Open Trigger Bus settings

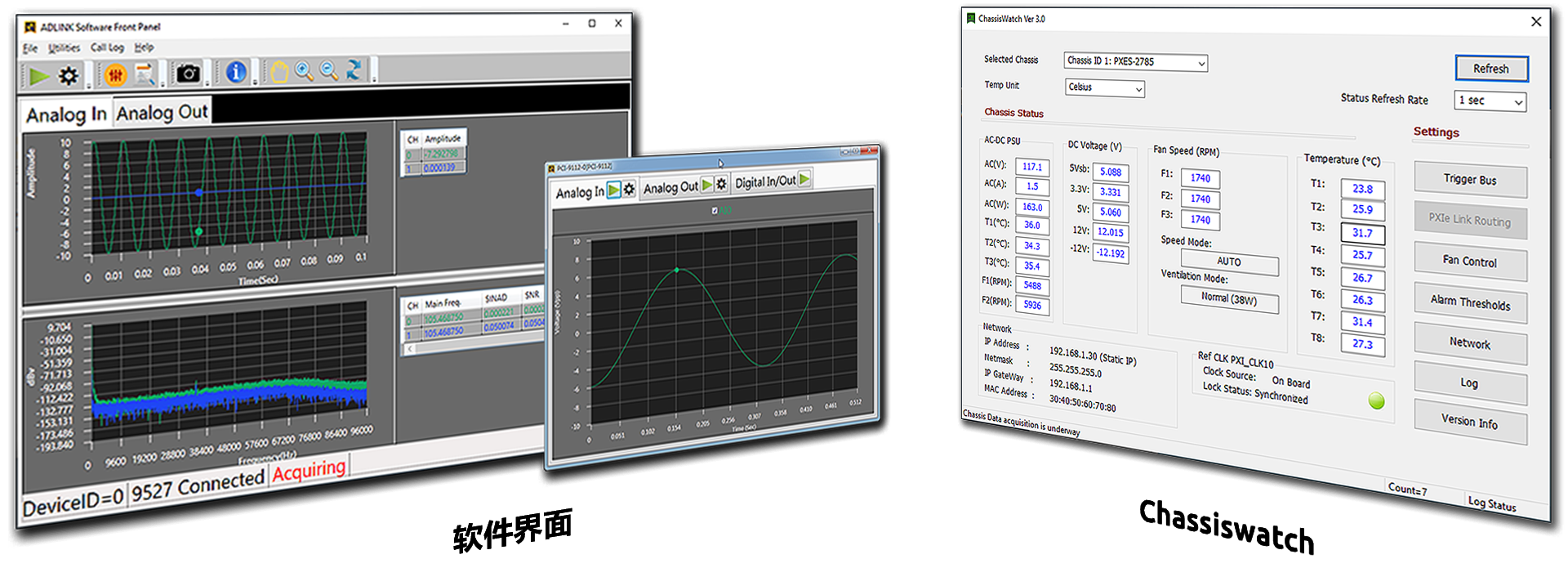[1470, 180]
